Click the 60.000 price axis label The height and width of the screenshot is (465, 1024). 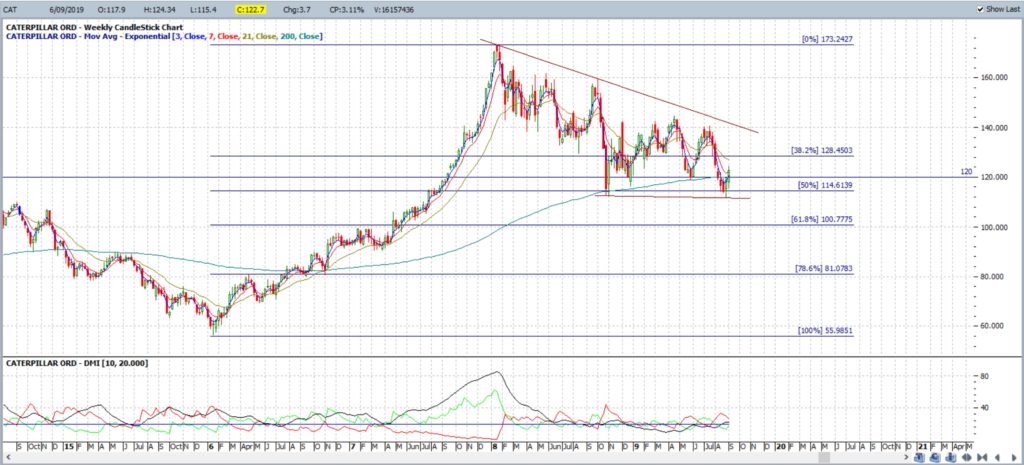[993, 327]
